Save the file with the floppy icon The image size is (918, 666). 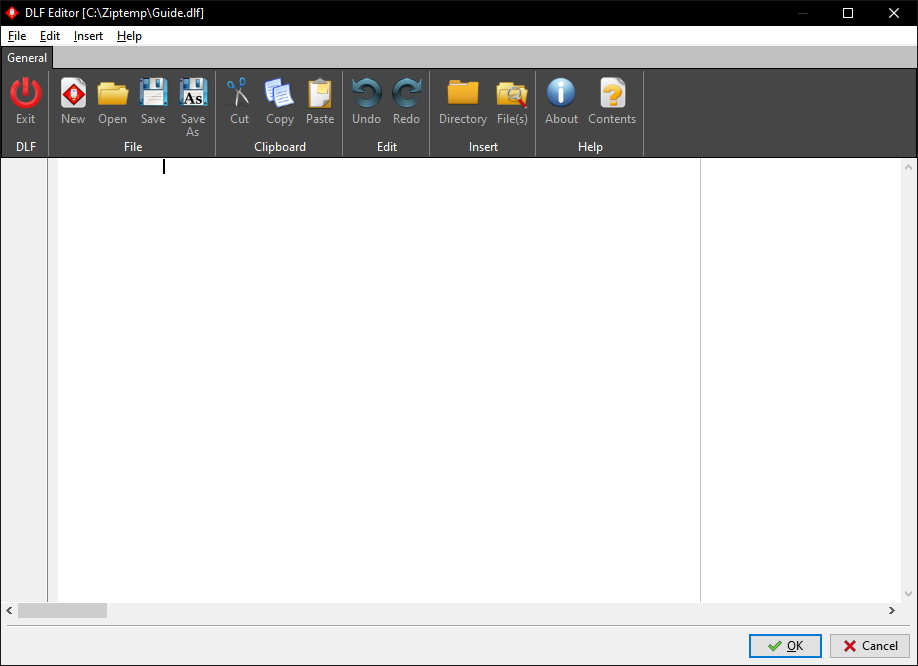(x=153, y=93)
